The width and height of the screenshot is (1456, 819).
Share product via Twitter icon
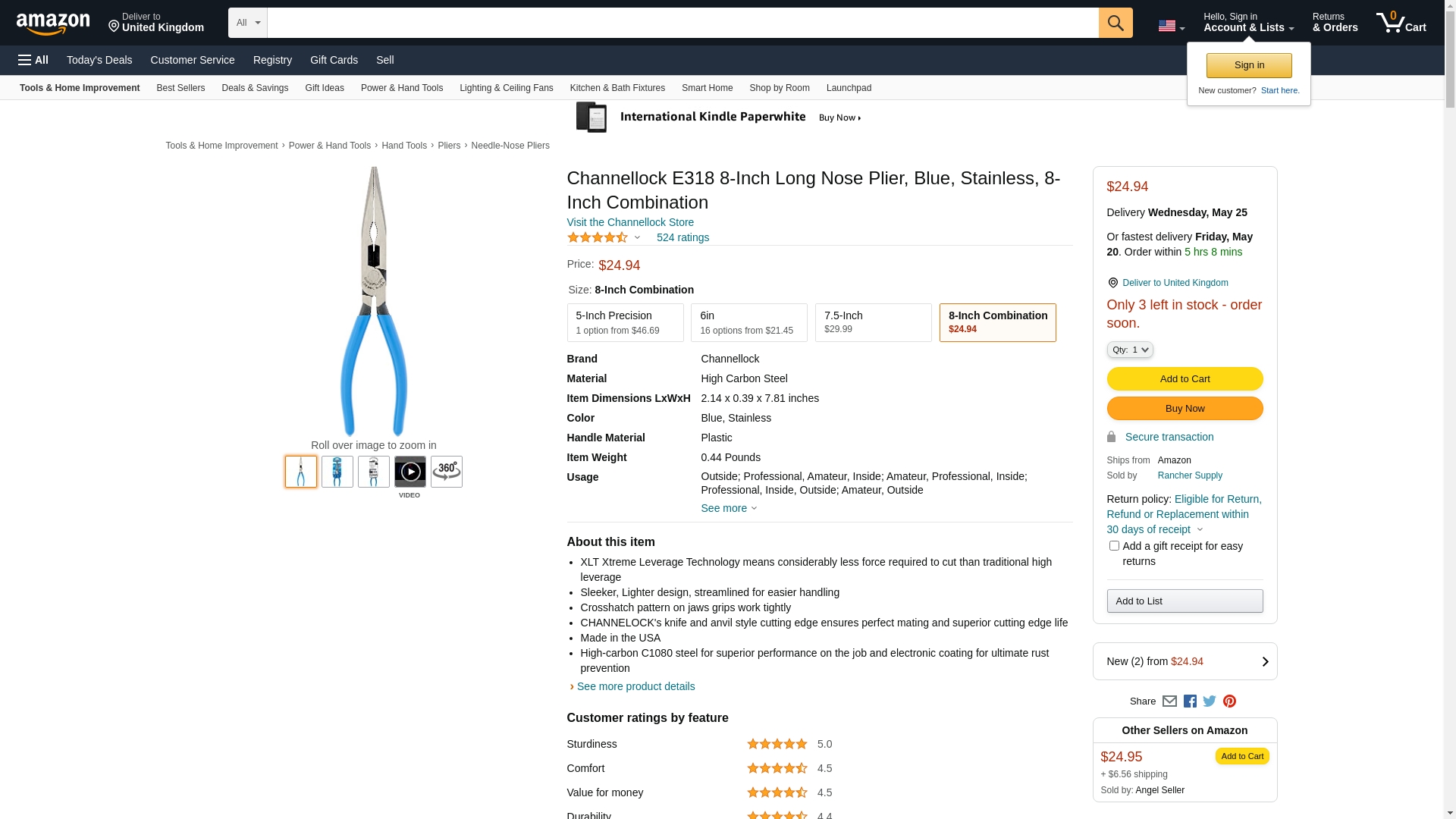coord(1209,701)
